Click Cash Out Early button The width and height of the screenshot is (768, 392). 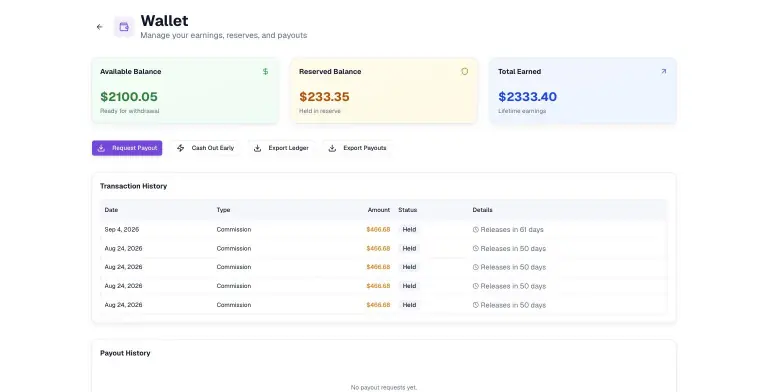pos(206,148)
